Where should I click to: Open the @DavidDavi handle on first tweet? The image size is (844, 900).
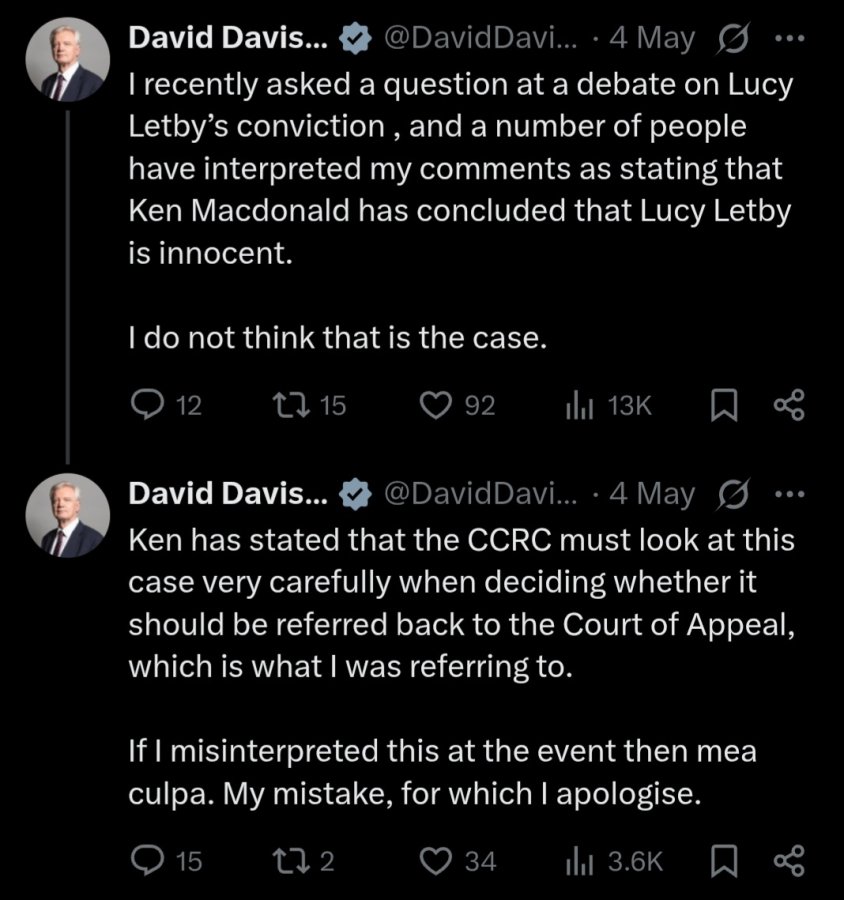pos(479,38)
